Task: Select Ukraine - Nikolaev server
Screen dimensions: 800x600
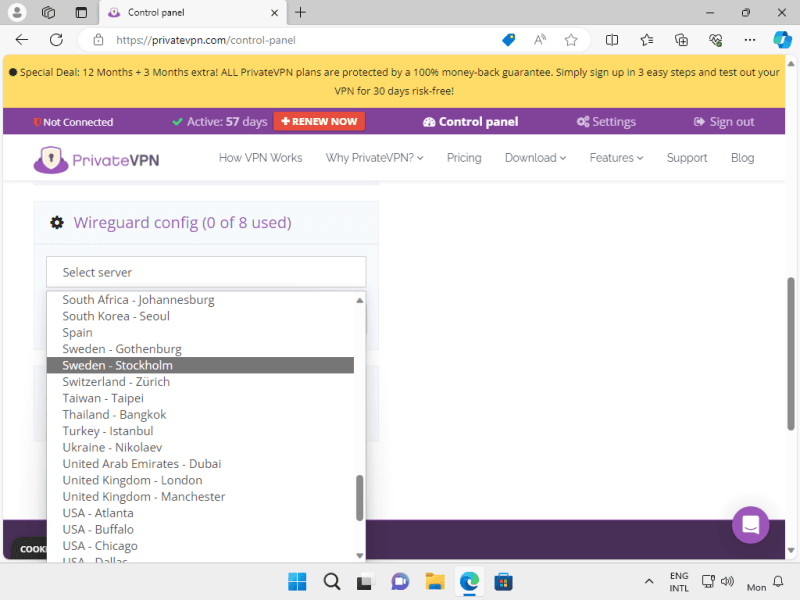Action: tap(200, 447)
